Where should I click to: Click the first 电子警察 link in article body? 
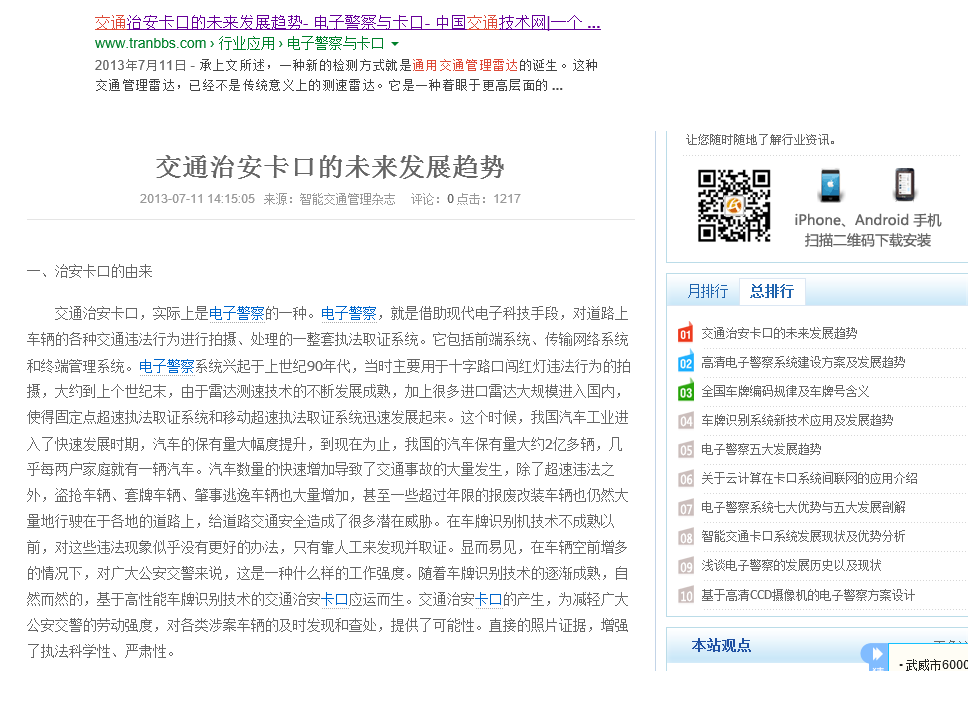coord(237,312)
